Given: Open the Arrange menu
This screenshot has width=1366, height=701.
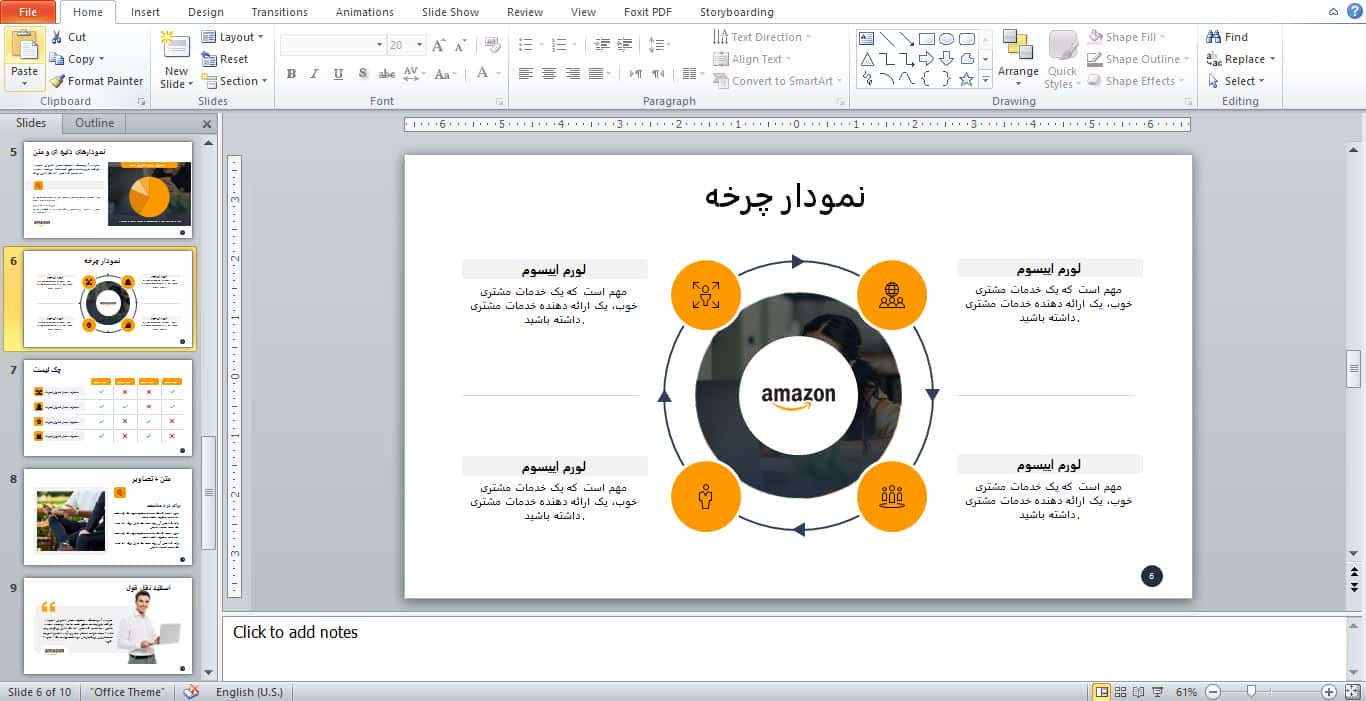Looking at the screenshot, I should click(x=1018, y=56).
